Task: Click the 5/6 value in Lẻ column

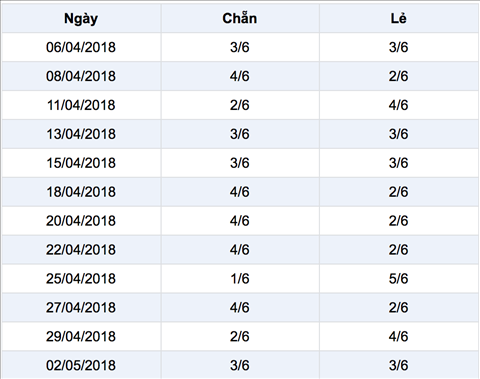Action: point(399,279)
